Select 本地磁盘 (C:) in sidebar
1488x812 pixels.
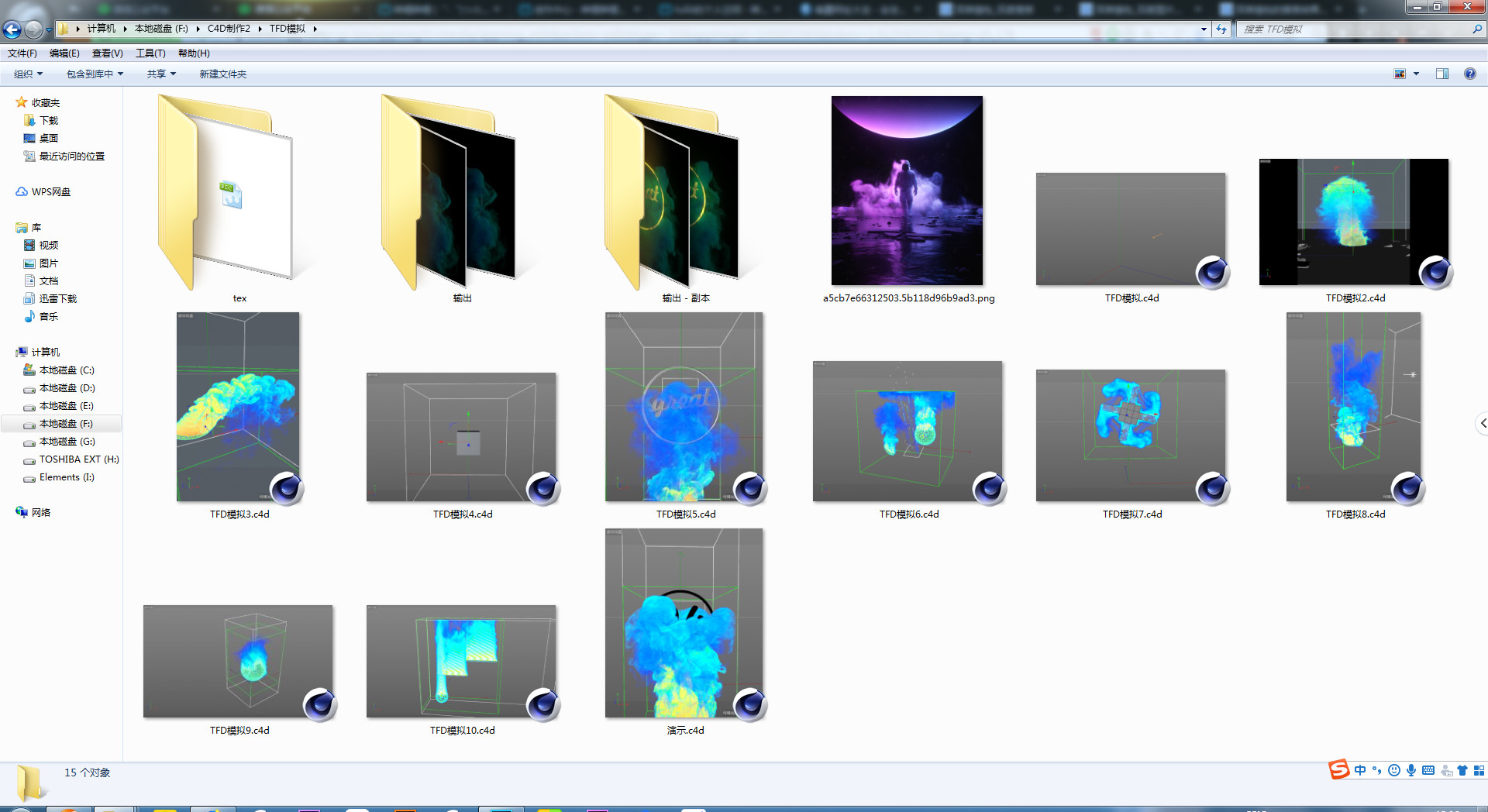(x=67, y=370)
